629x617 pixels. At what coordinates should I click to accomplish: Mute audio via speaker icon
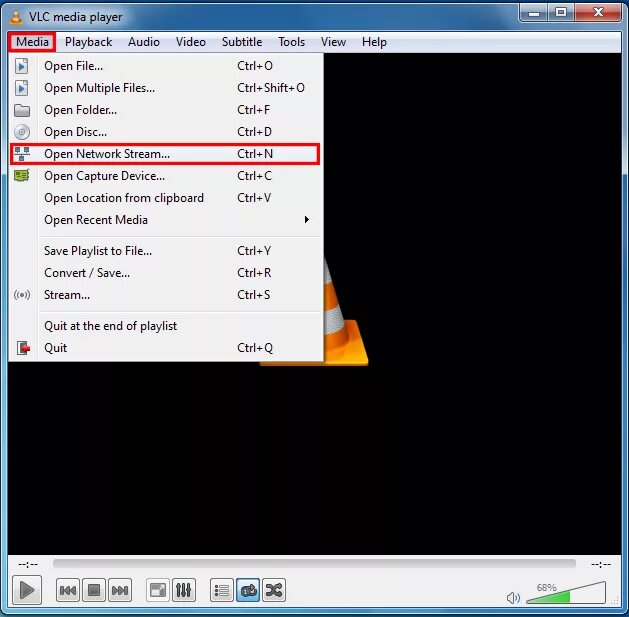[x=513, y=598]
